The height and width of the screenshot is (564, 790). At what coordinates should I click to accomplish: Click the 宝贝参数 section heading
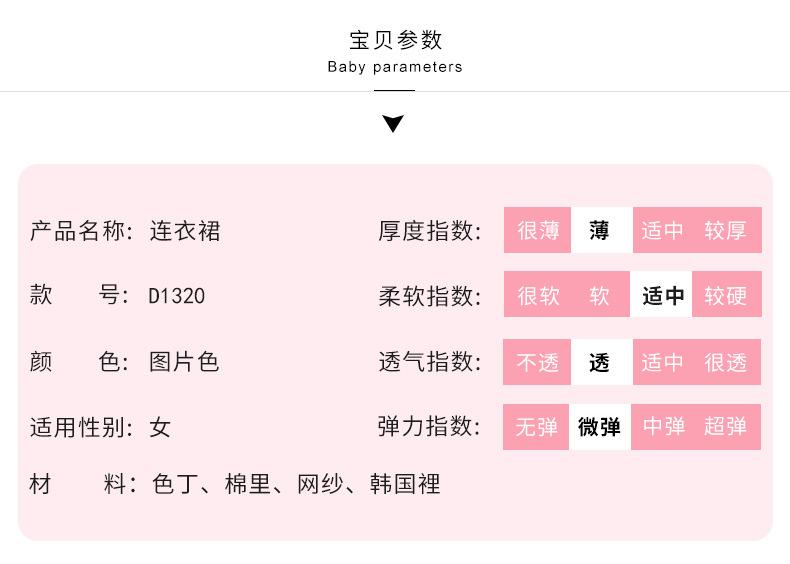click(x=395, y=40)
